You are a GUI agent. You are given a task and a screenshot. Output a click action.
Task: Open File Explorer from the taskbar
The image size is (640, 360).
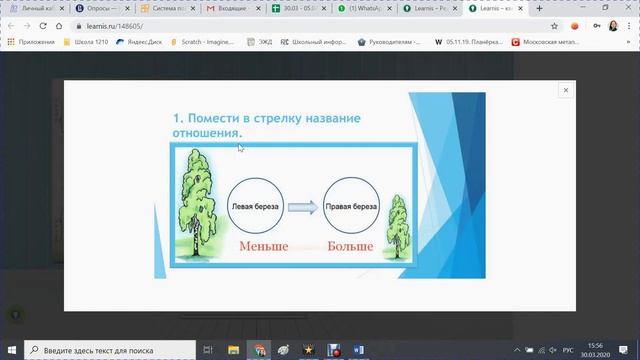click(233, 350)
